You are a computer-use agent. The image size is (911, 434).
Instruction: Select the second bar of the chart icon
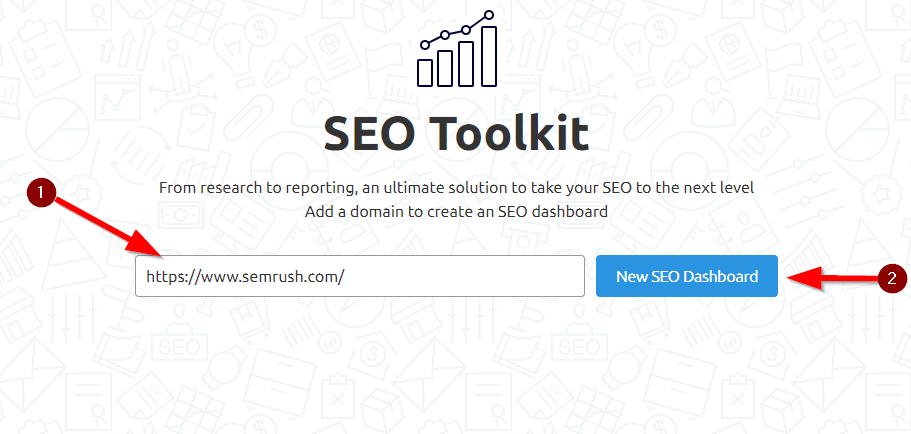point(446,67)
